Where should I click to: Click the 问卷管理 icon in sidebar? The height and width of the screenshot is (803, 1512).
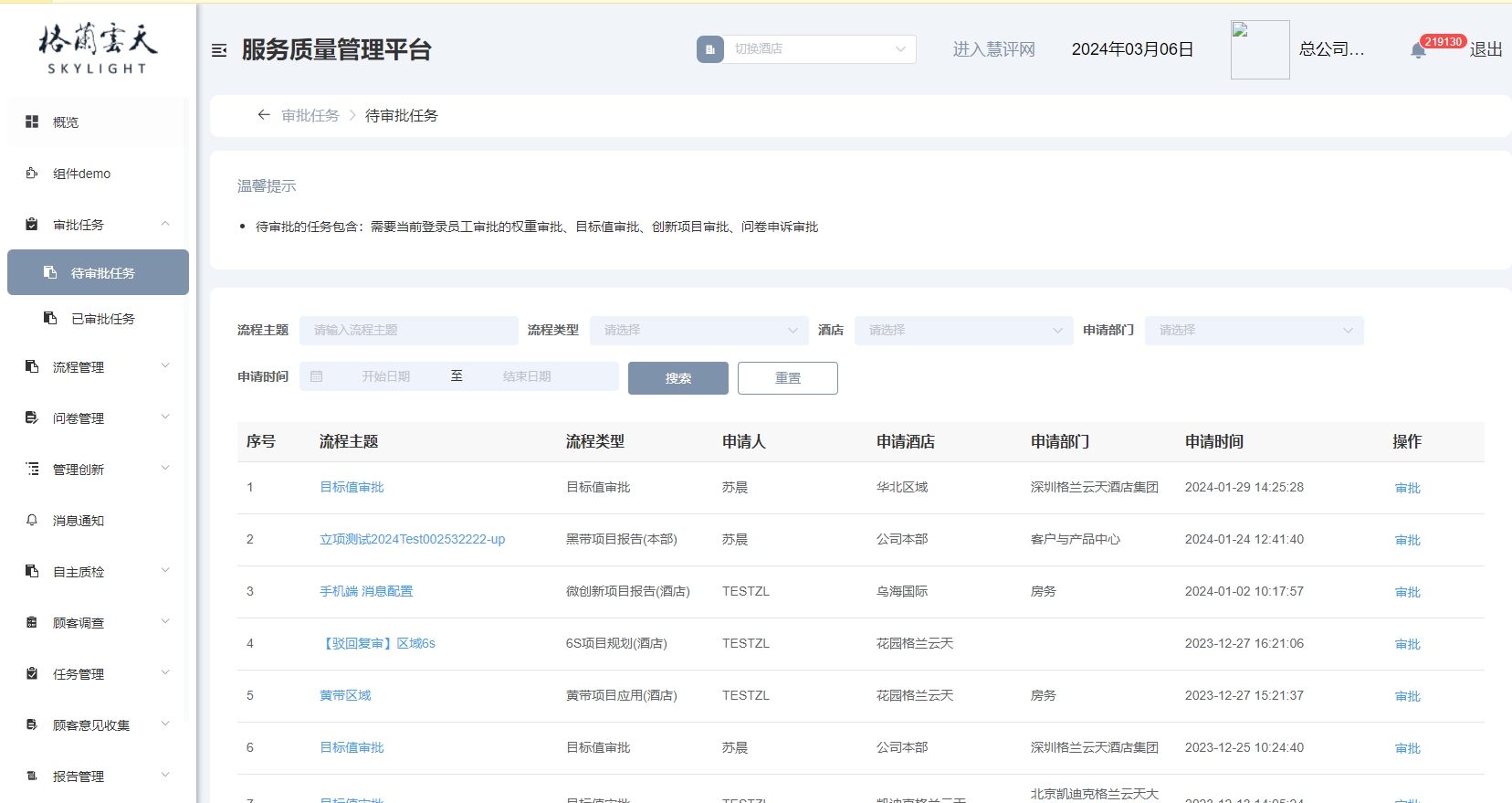32,417
